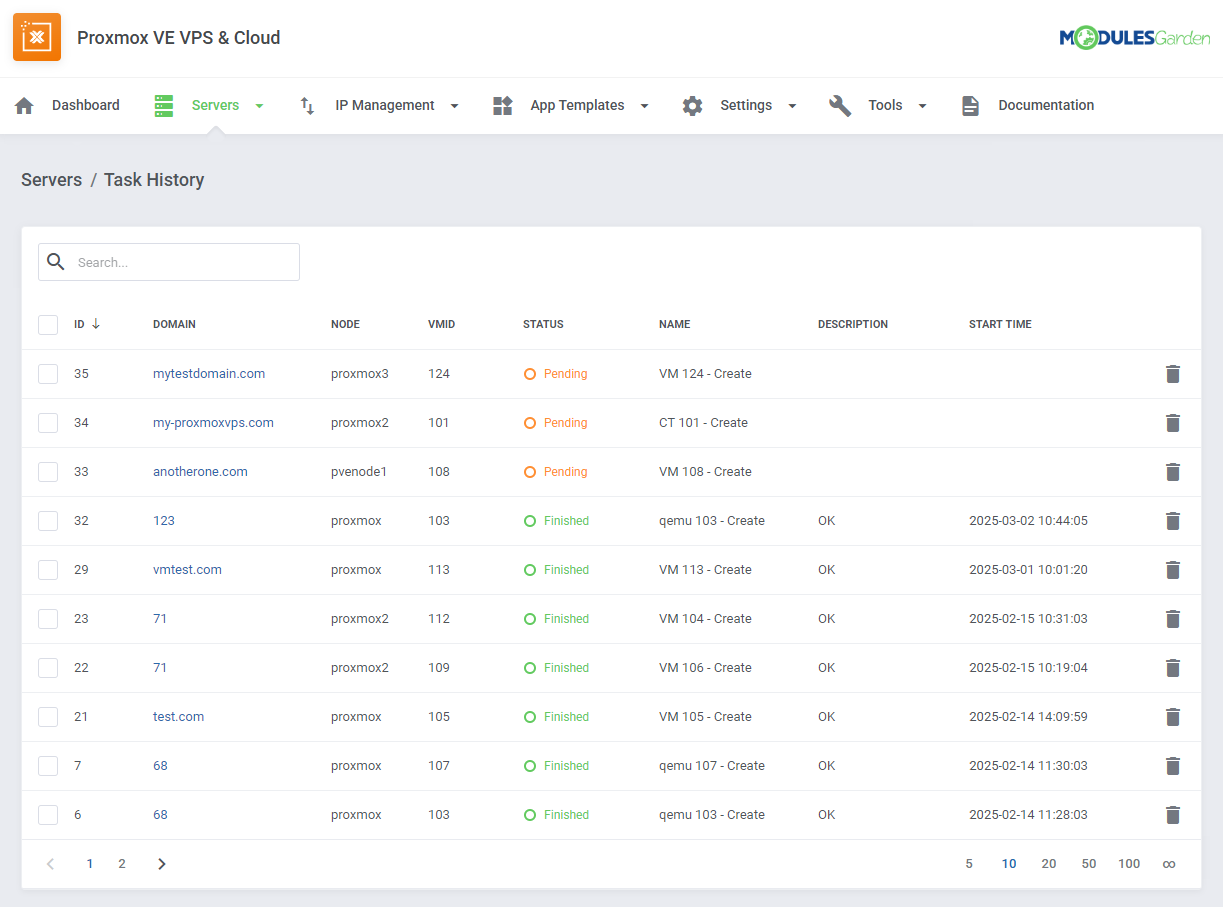The image size is (1223, 907).
Task: Open the Settings dropdown arrow
Action: pos(792,105)
